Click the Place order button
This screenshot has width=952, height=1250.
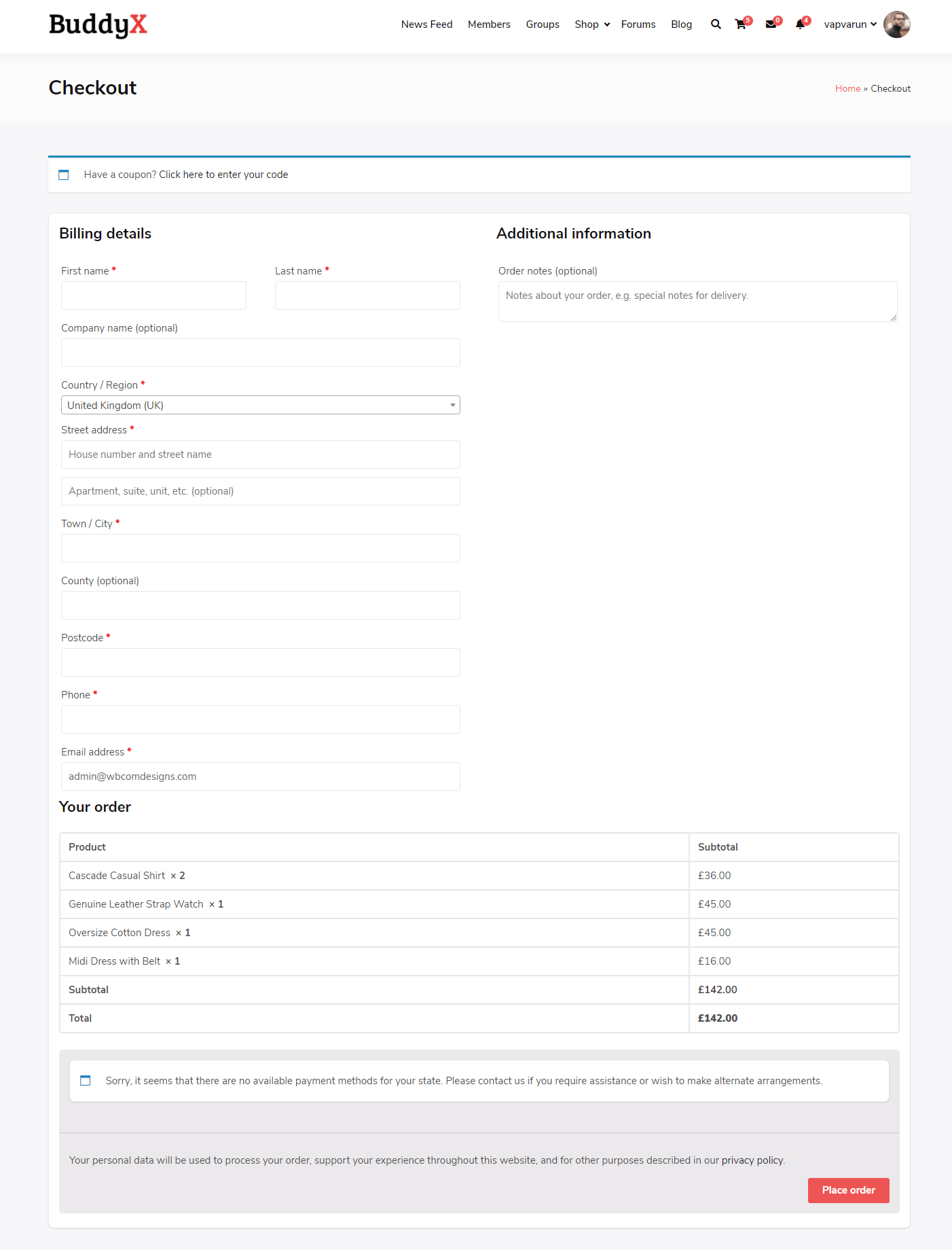(848, 1190)
